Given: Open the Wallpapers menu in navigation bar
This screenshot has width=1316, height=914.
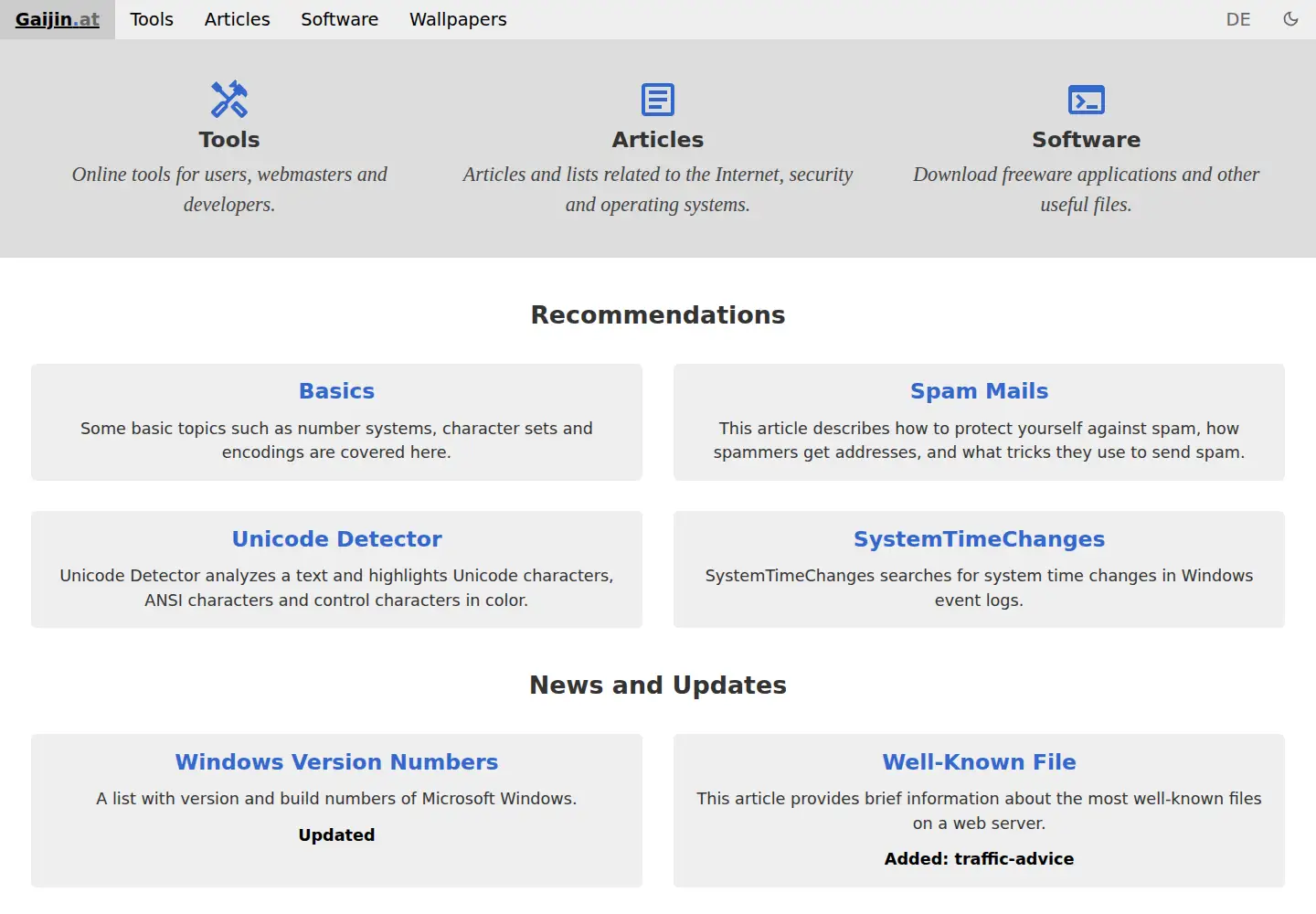Looking at the screenshot, I should click(x=458, y=19).
